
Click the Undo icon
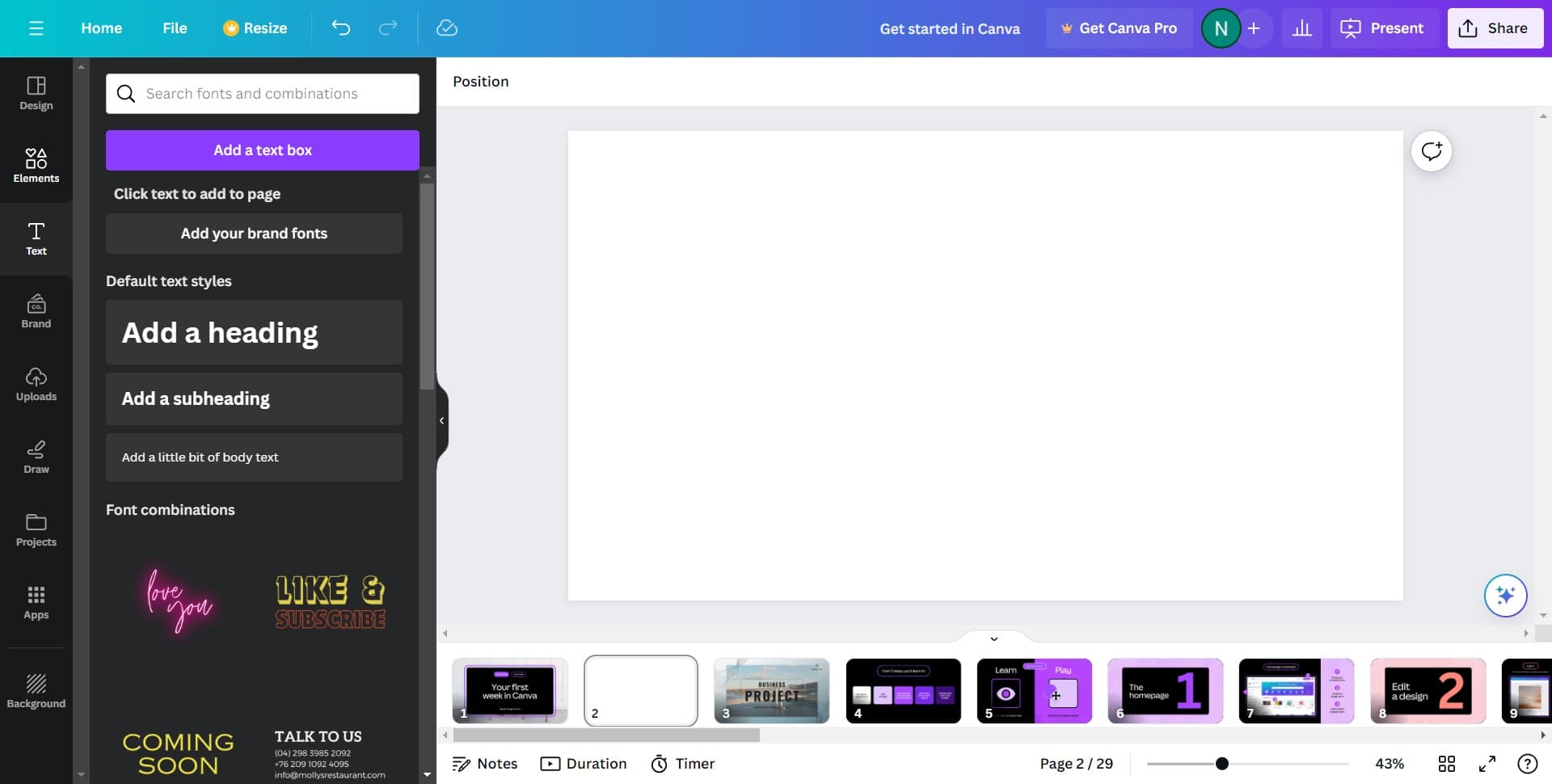click(340, 27)
